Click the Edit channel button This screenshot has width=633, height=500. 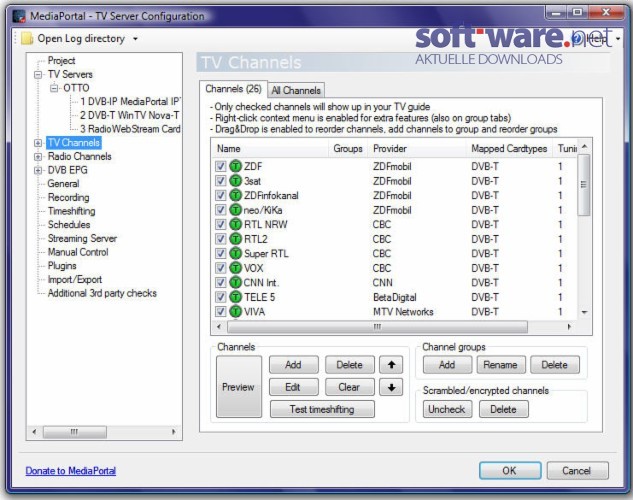293,387
